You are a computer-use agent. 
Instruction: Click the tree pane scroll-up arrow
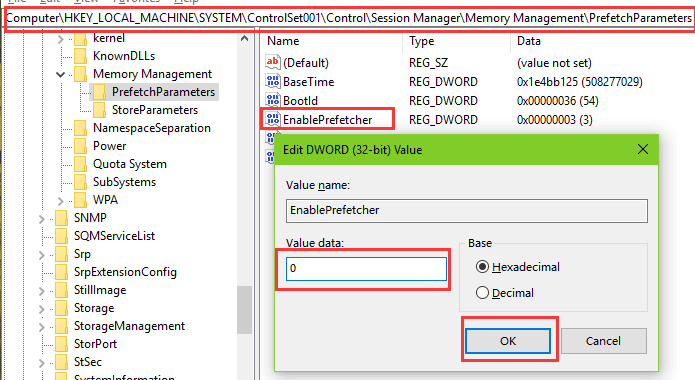pyautogui.click(x=244, y=39)
